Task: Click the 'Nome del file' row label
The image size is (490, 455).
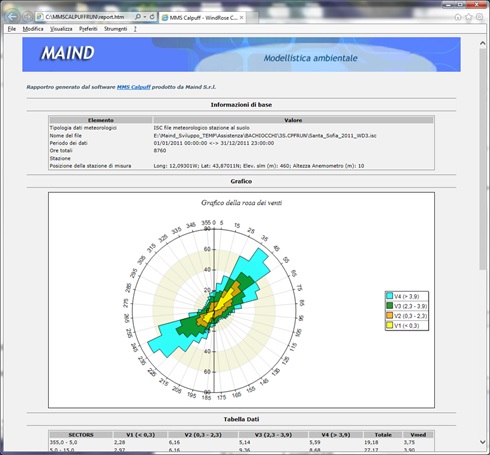Action: pyautogui.click(x=66, y=135)
